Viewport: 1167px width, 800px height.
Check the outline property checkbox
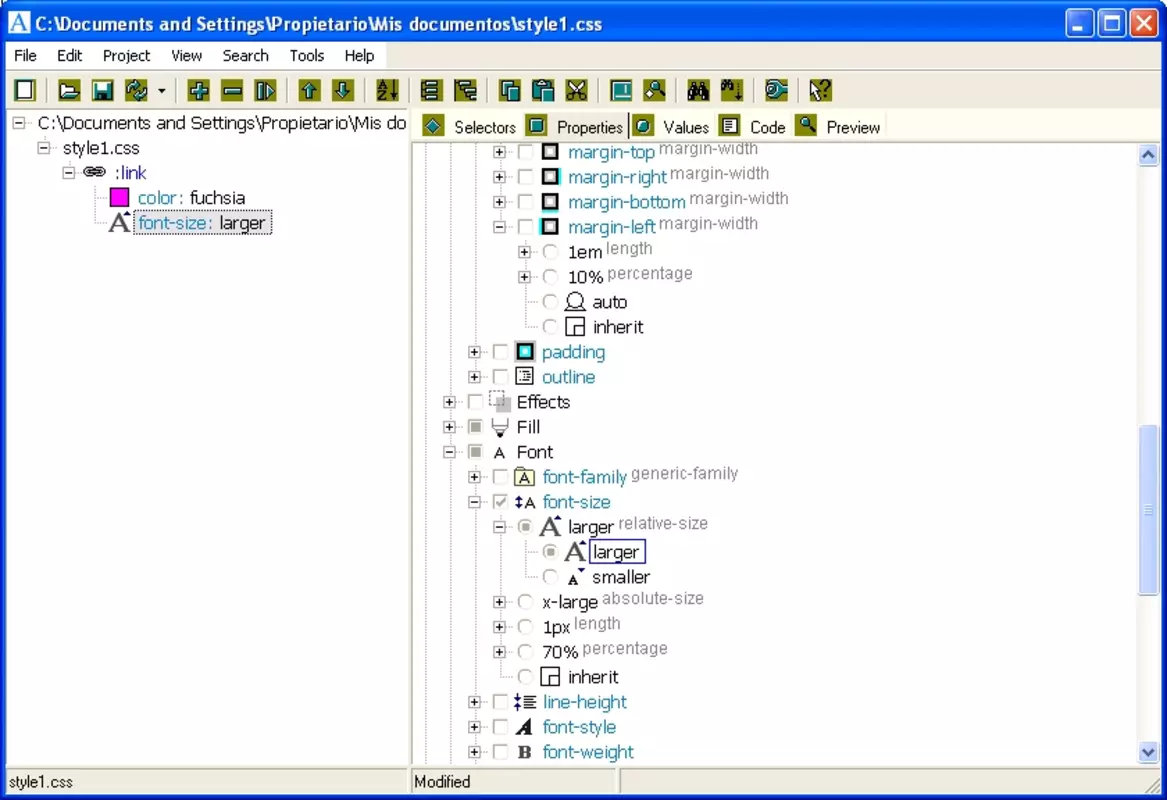pos(500,377)
